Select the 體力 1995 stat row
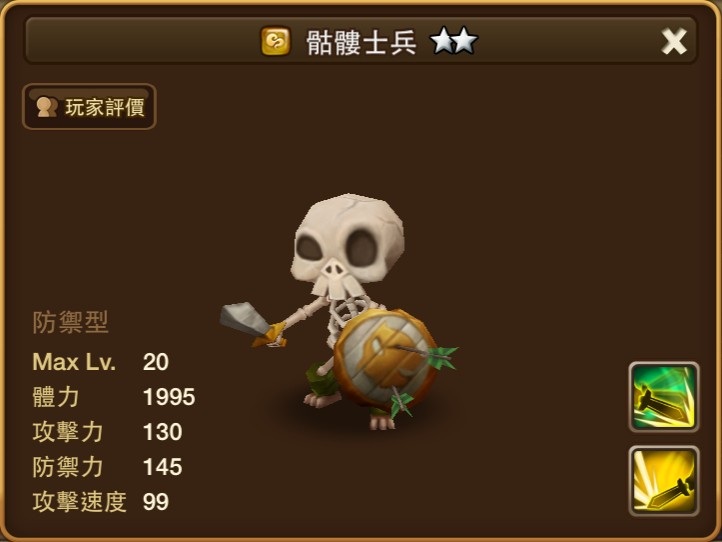Image resolution: width=722 pixels, height=542 pixels. coord(114,397)
